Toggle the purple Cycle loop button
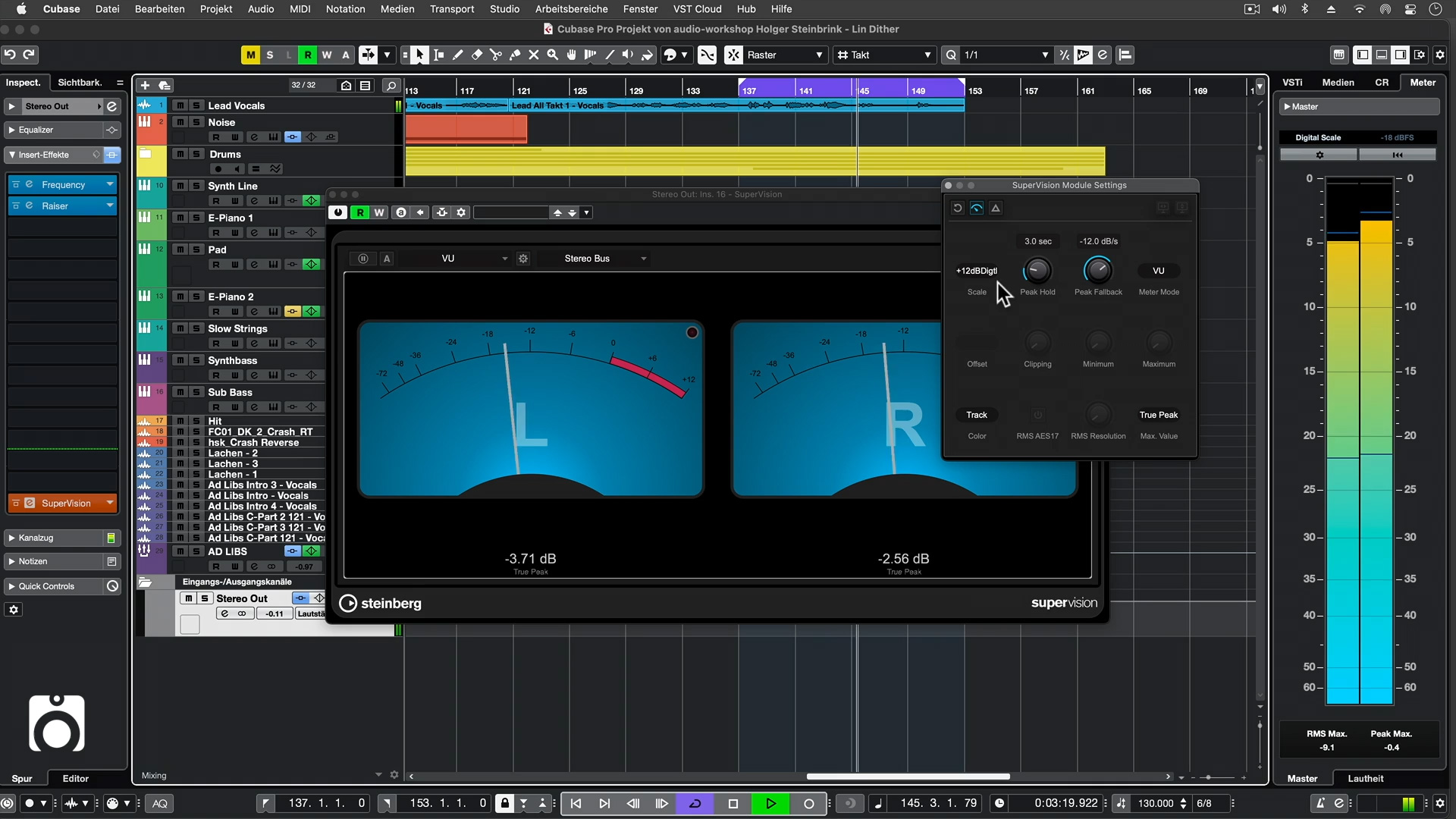 [695, 804]
